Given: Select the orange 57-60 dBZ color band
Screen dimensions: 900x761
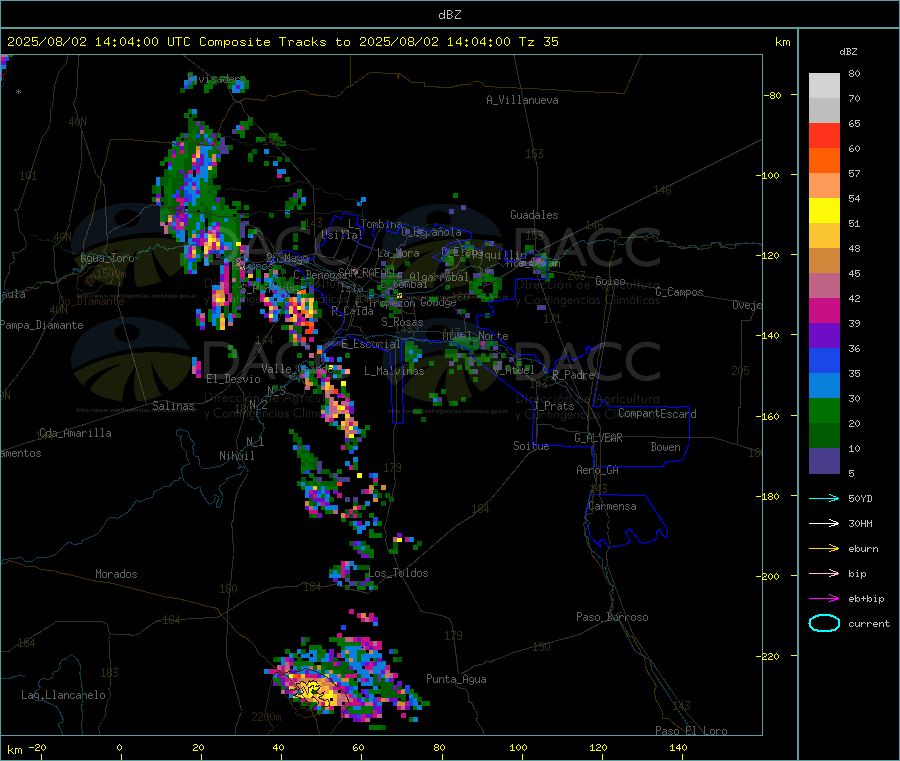Looking at the screenshot, I should (824, 161).
